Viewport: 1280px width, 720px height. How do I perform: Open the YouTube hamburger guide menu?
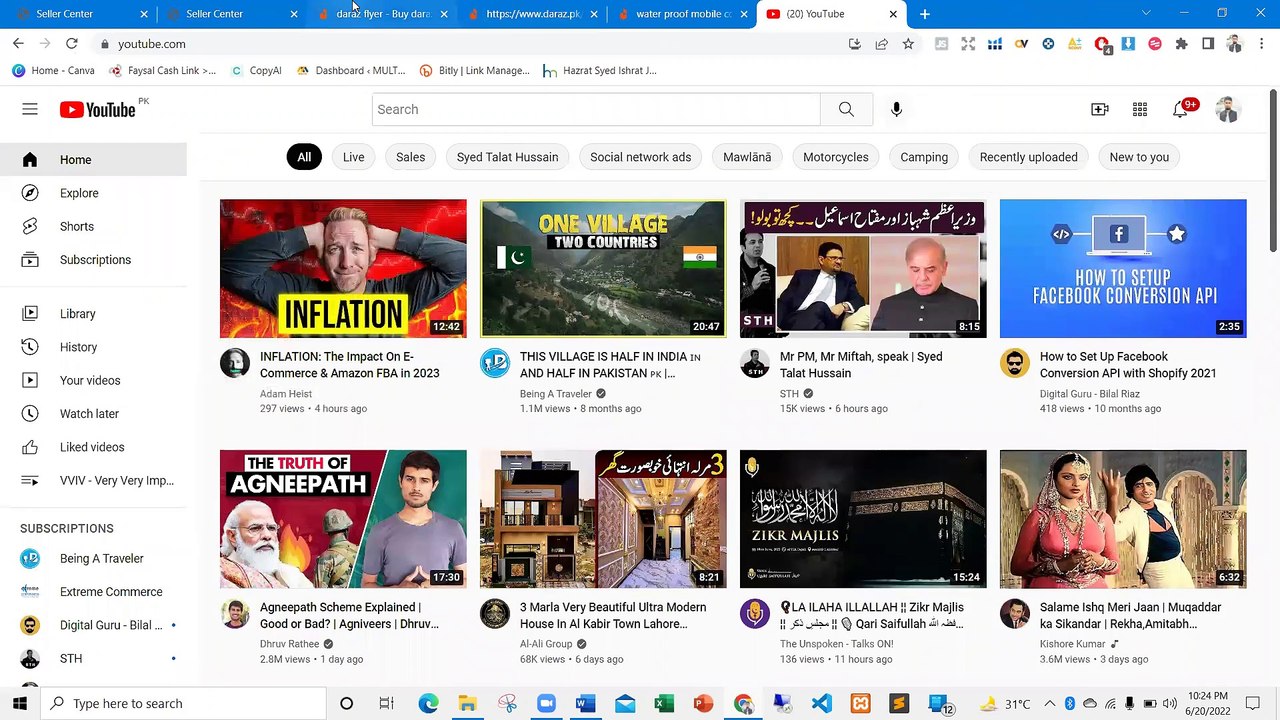[x=30, y=109]
